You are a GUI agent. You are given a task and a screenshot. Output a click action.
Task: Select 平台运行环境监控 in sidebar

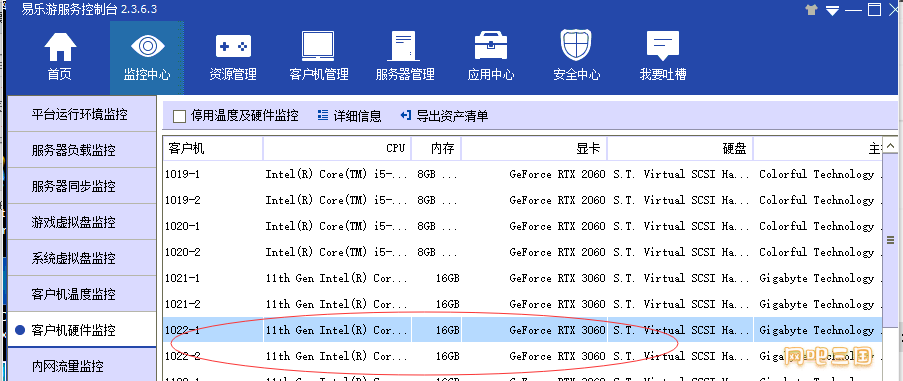click(x=82, y=114)
